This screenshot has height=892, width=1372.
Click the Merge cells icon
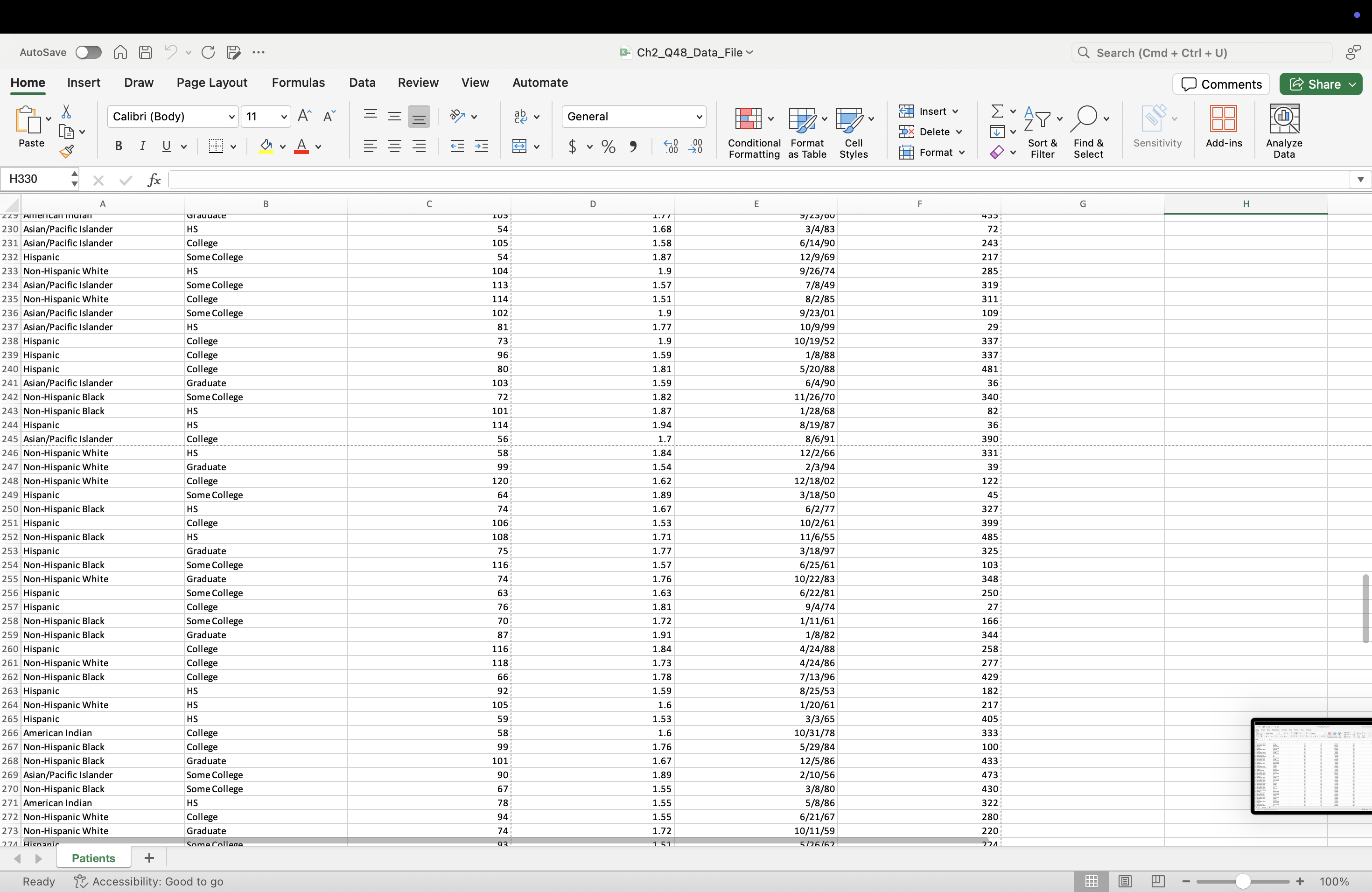pos(519,146)
